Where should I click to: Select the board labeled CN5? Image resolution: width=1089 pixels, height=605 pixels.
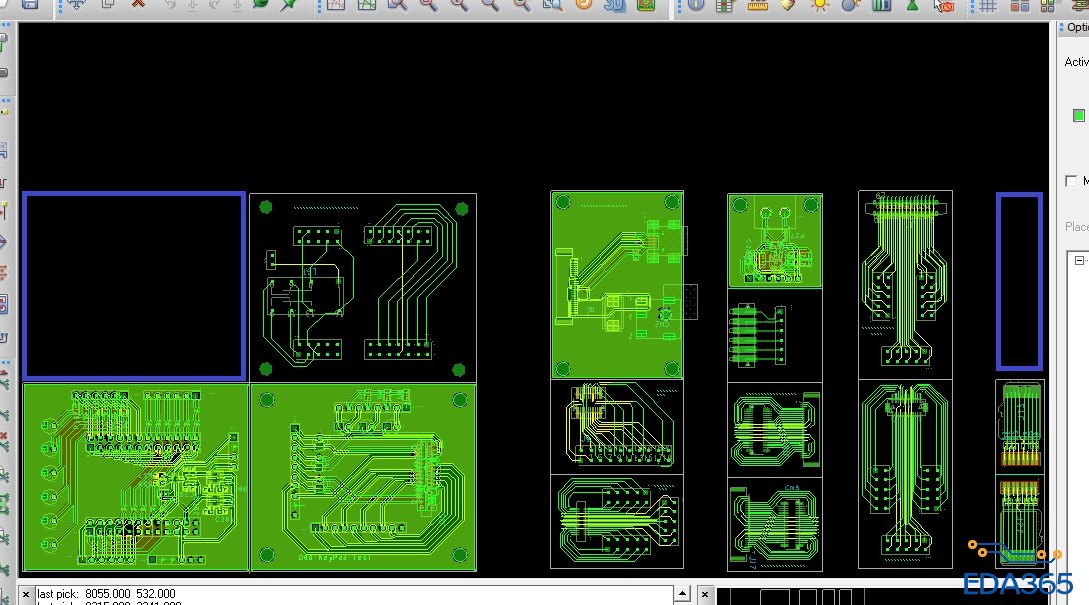tap(774, 524)
